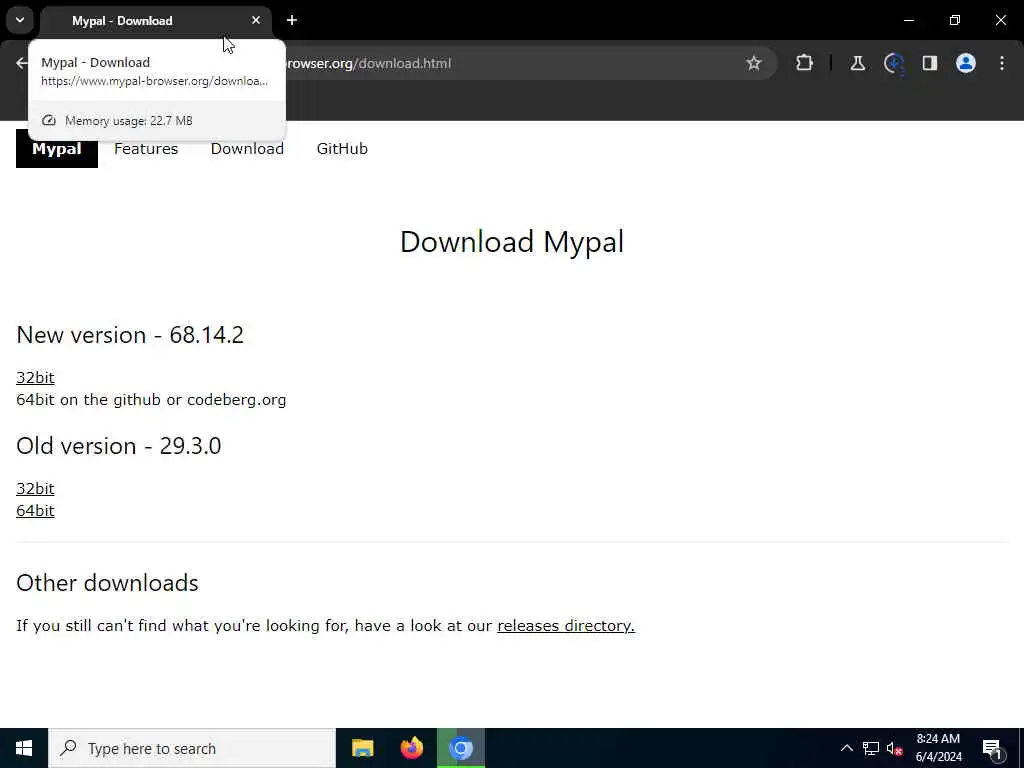Open the network status tray icon
The height and width of the screenshot is (768, 1024).
(x=871, y=748)
